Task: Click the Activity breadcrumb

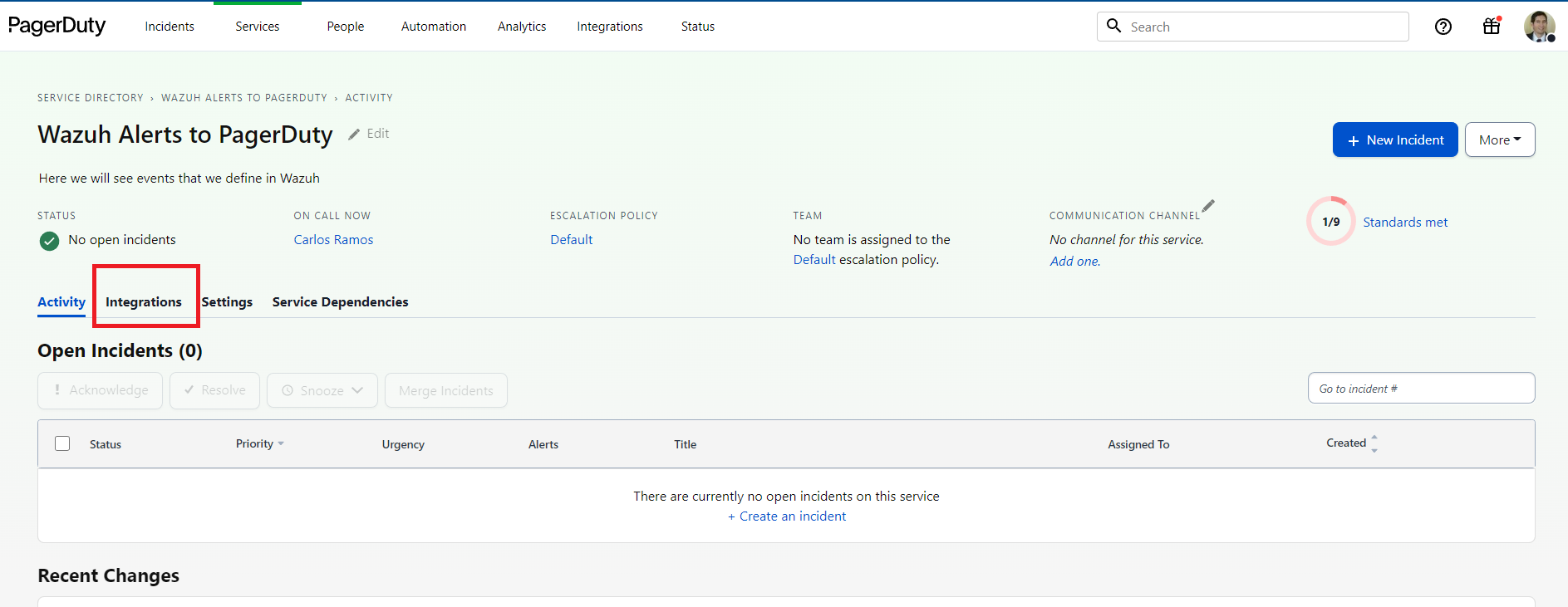Action: 369,98
